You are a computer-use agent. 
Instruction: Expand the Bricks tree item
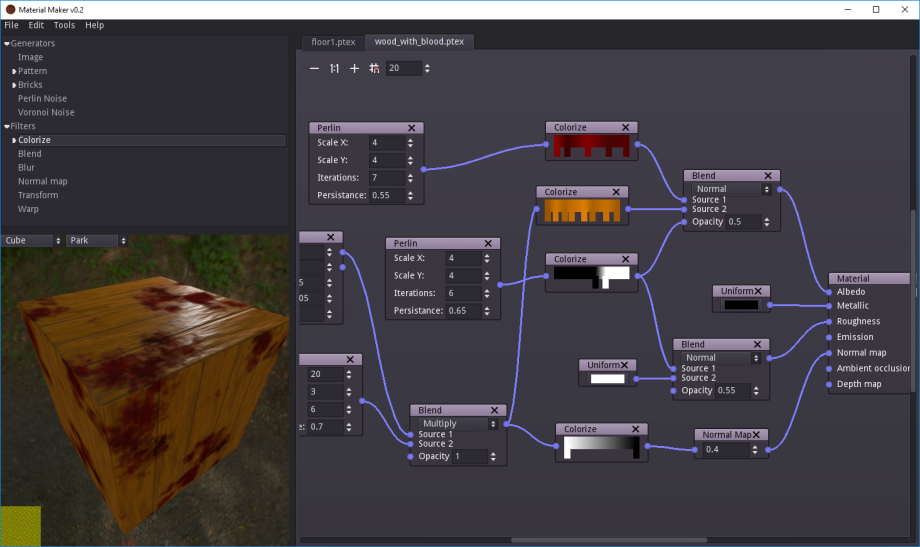(x=14, y=85)
